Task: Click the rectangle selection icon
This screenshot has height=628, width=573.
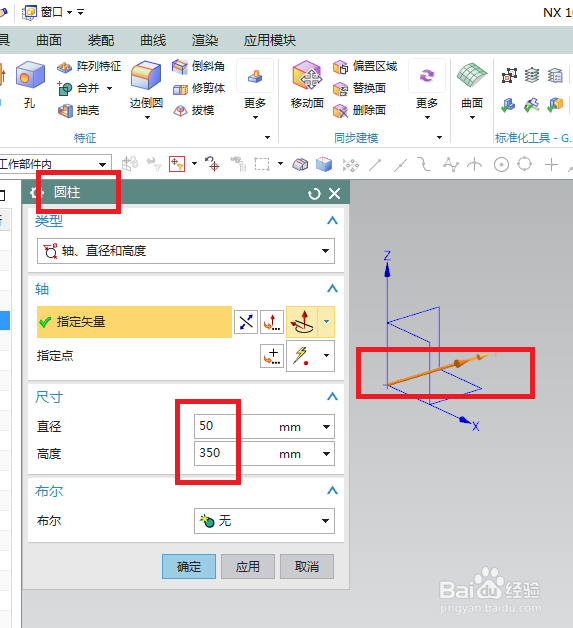Action: click(262, 164)
